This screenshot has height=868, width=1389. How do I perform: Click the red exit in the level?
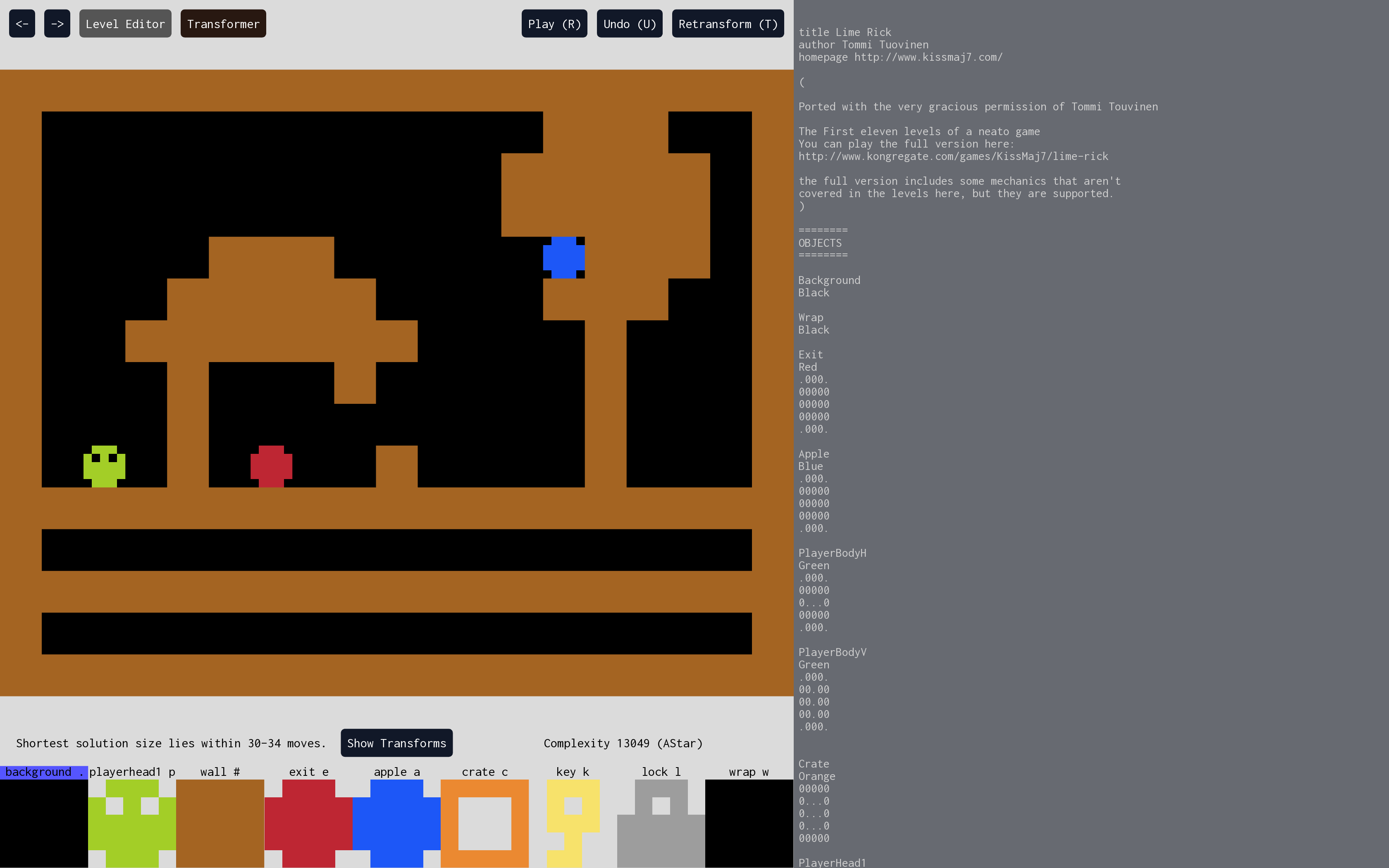pyautogui.click(x=272, y=466)
